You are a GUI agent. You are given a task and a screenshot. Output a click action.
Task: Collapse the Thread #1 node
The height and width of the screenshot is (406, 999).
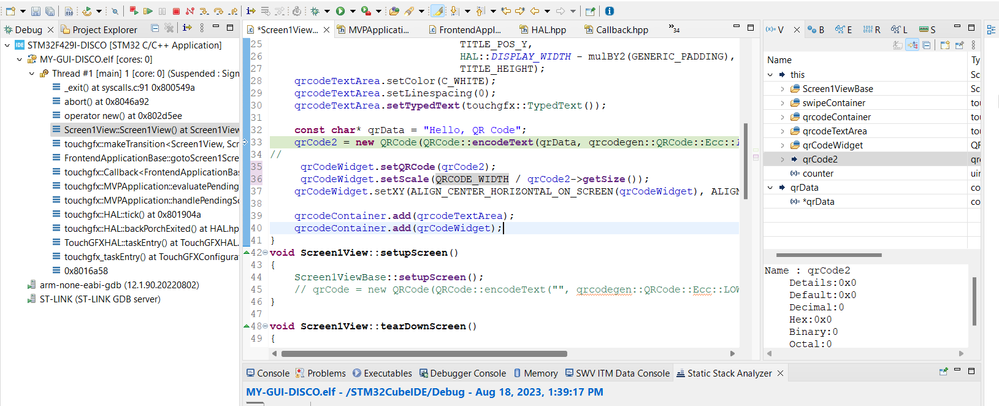click(x=32, y=73)
